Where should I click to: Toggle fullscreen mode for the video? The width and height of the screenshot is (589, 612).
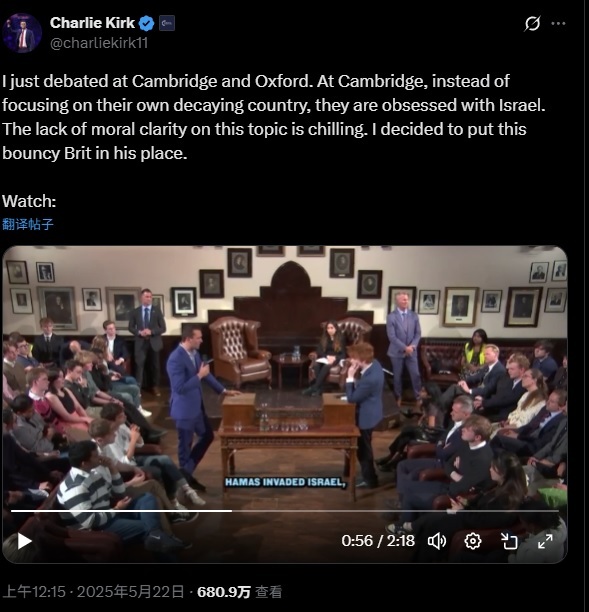(x=545, y=541)
